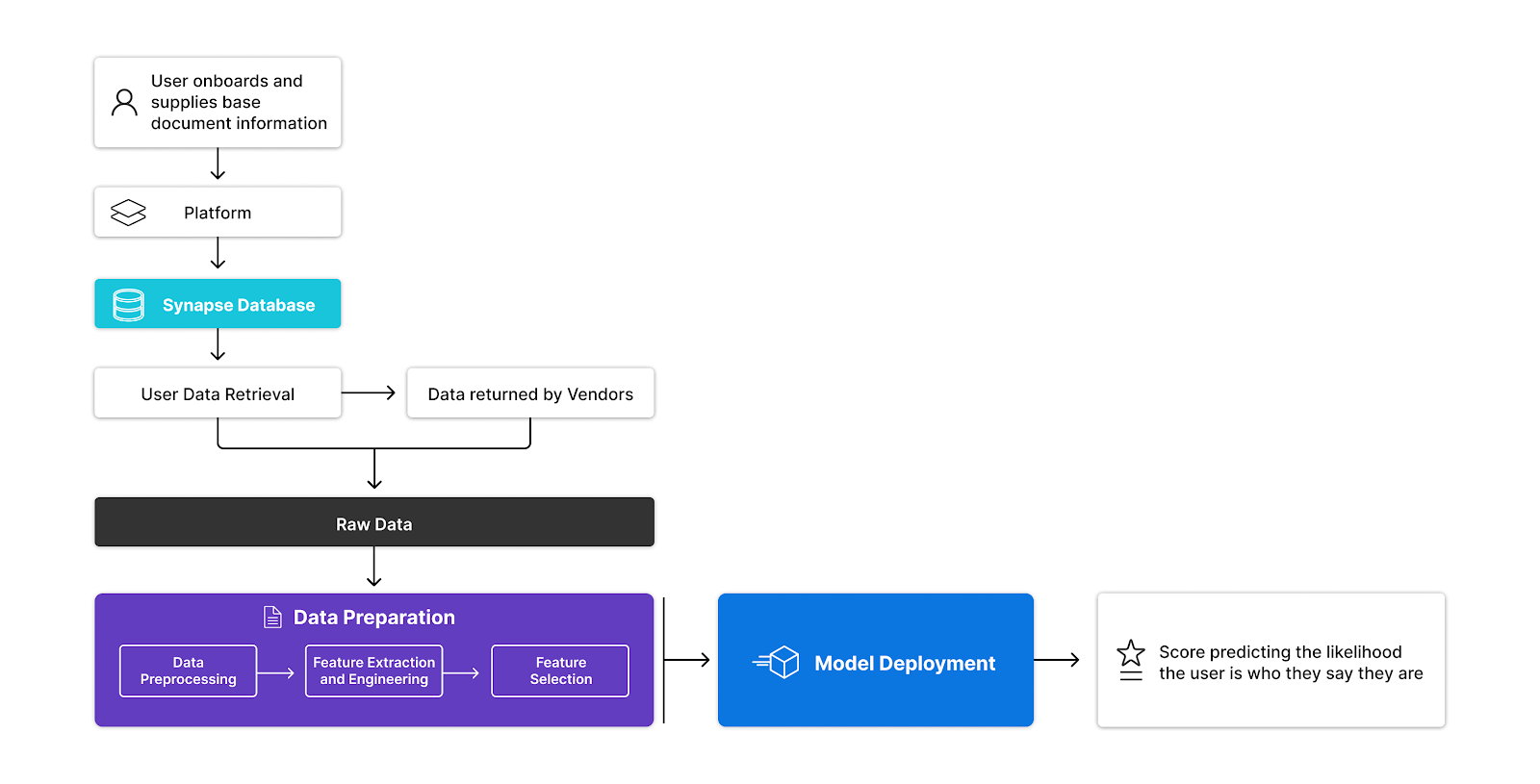Click the Data Preparation heading

[x=374, y=618]
